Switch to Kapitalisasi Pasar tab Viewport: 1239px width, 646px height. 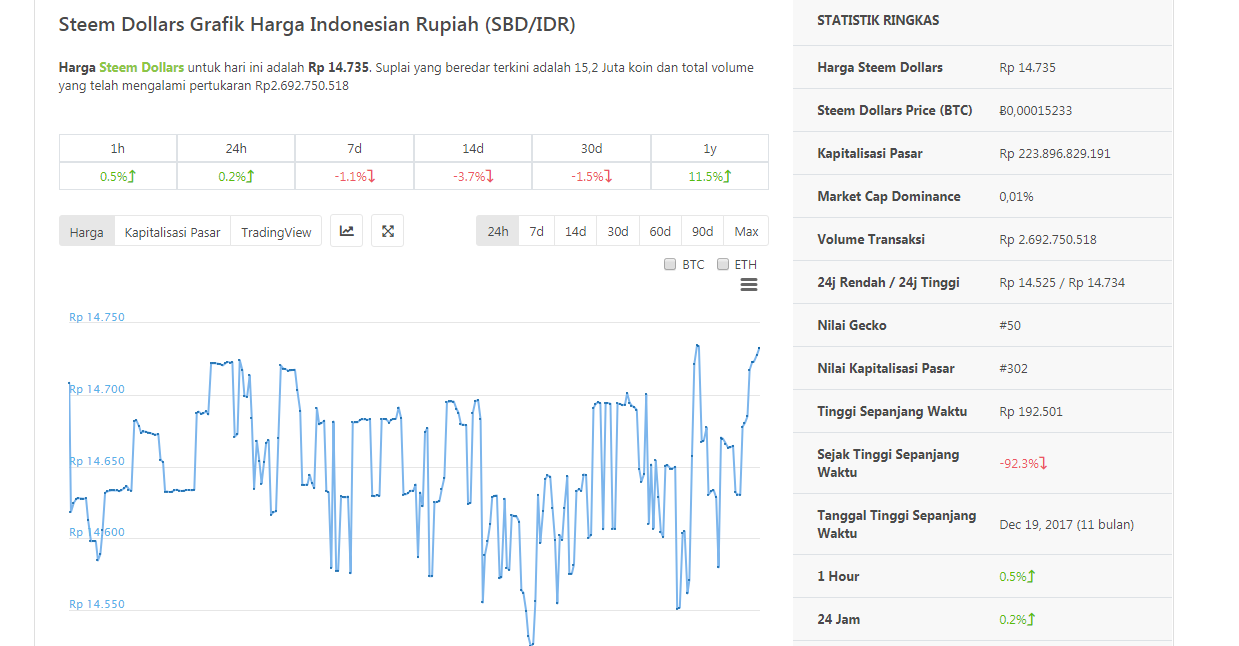(173, 232)
